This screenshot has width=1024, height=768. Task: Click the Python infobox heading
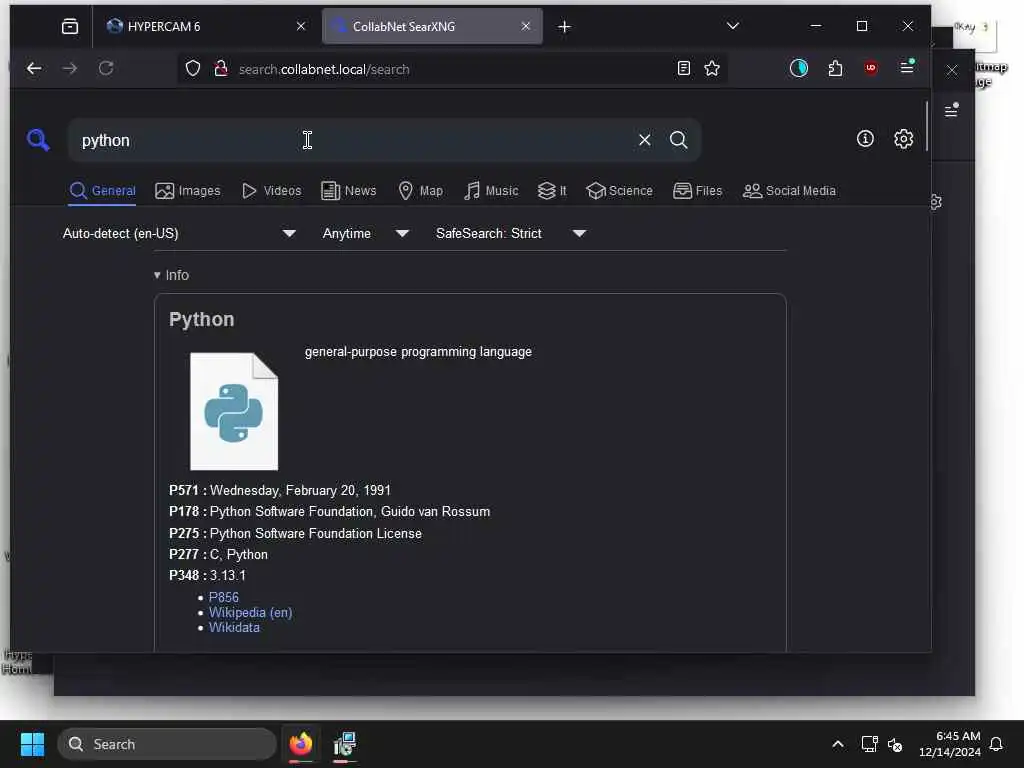click(x=201, y=319)
